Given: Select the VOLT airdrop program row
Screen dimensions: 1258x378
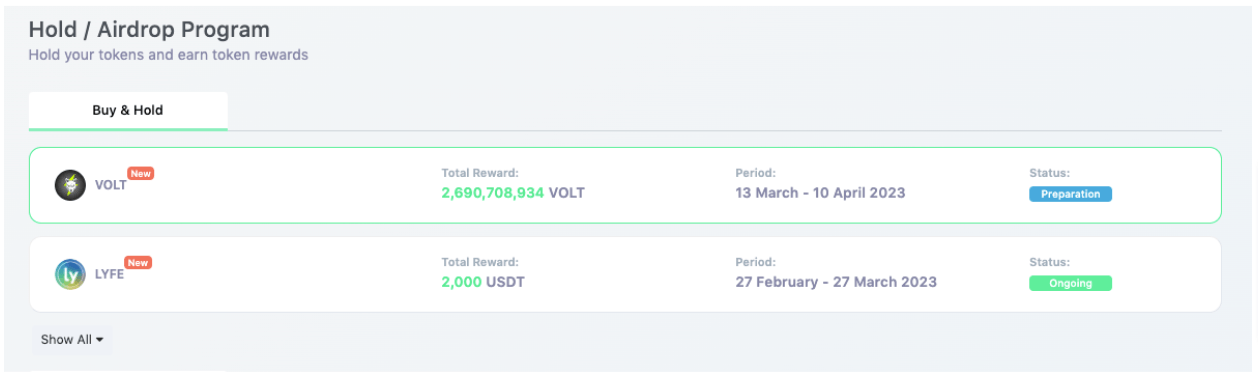Looking at the screenshot, I should (x=625, y=185).
